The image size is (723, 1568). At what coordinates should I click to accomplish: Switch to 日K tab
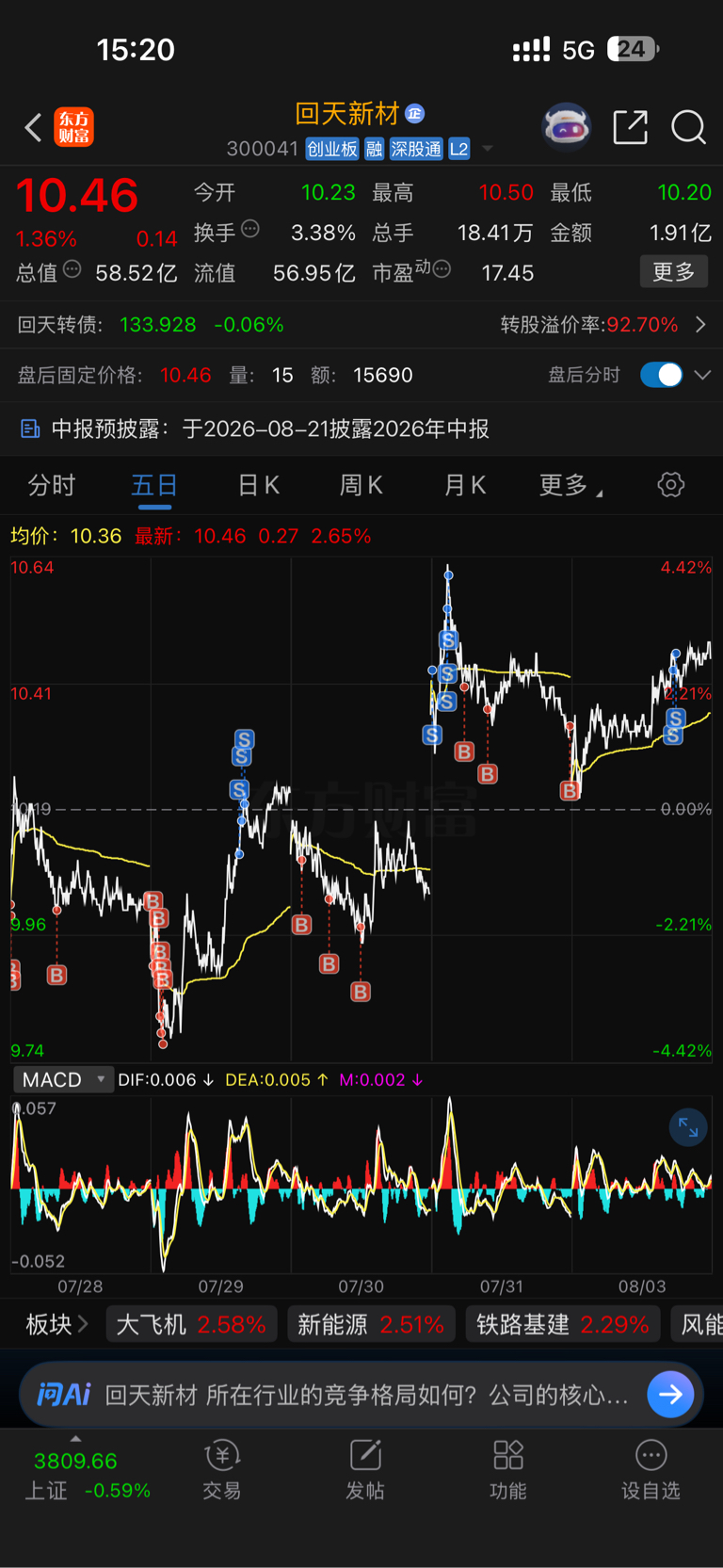(258, 485)
